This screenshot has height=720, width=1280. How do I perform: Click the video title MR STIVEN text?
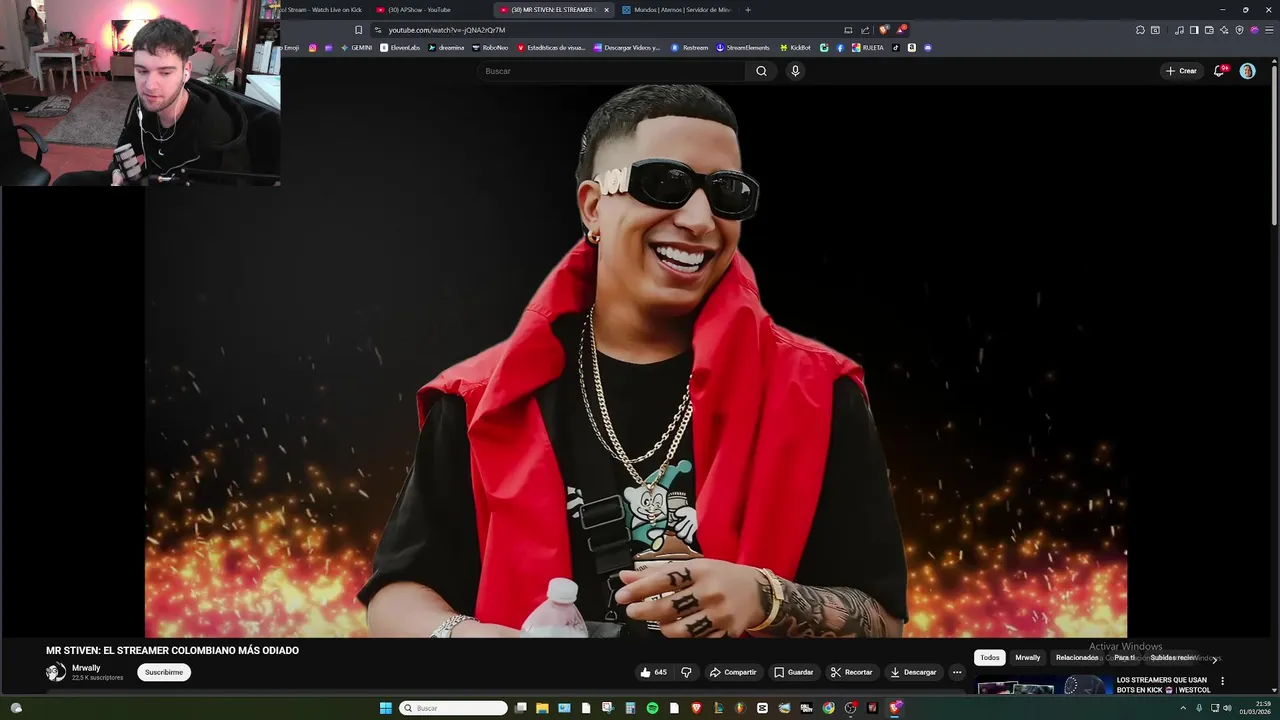pos(172,650)
